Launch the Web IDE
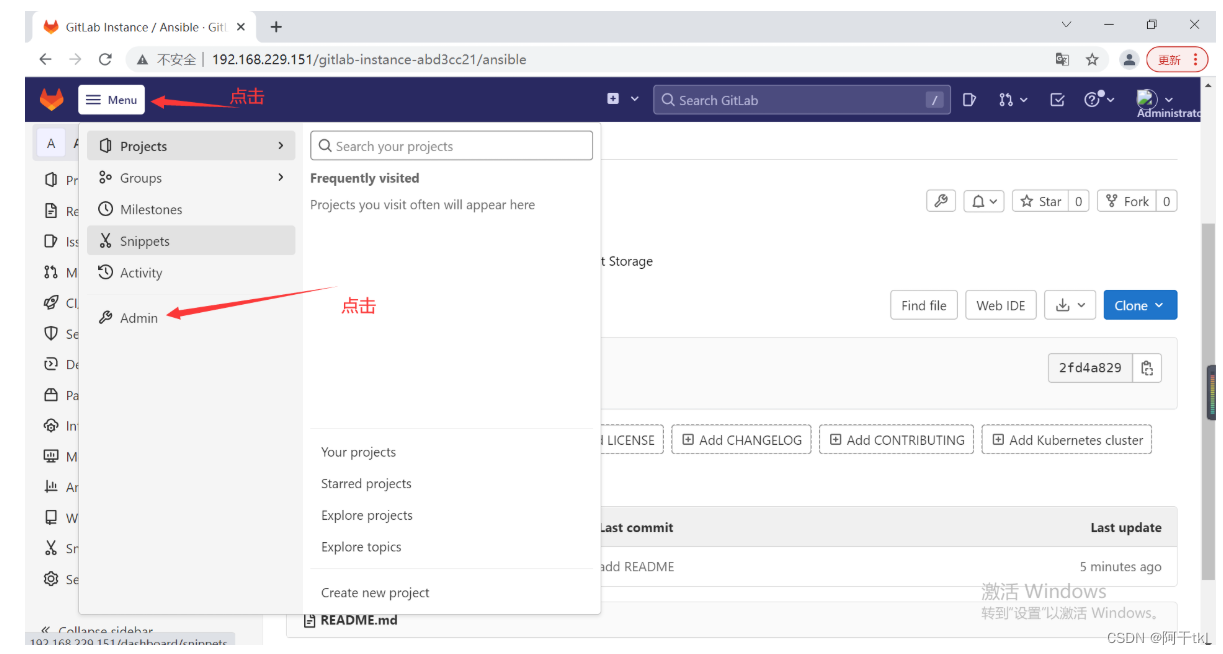Viewport: 1223px width, 654px height. [x=1000, y=304]
